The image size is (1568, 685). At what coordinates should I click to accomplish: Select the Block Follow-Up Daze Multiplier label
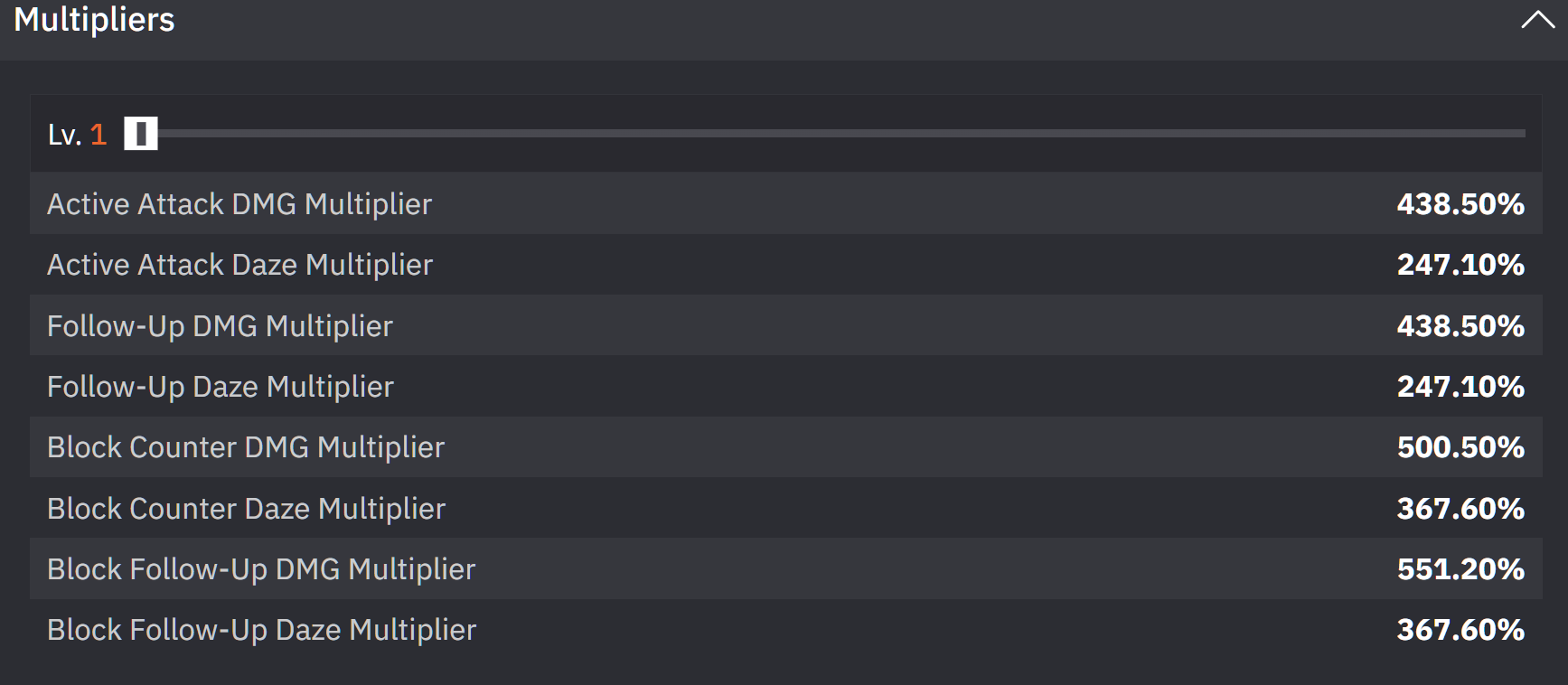[x=261, y=630]
